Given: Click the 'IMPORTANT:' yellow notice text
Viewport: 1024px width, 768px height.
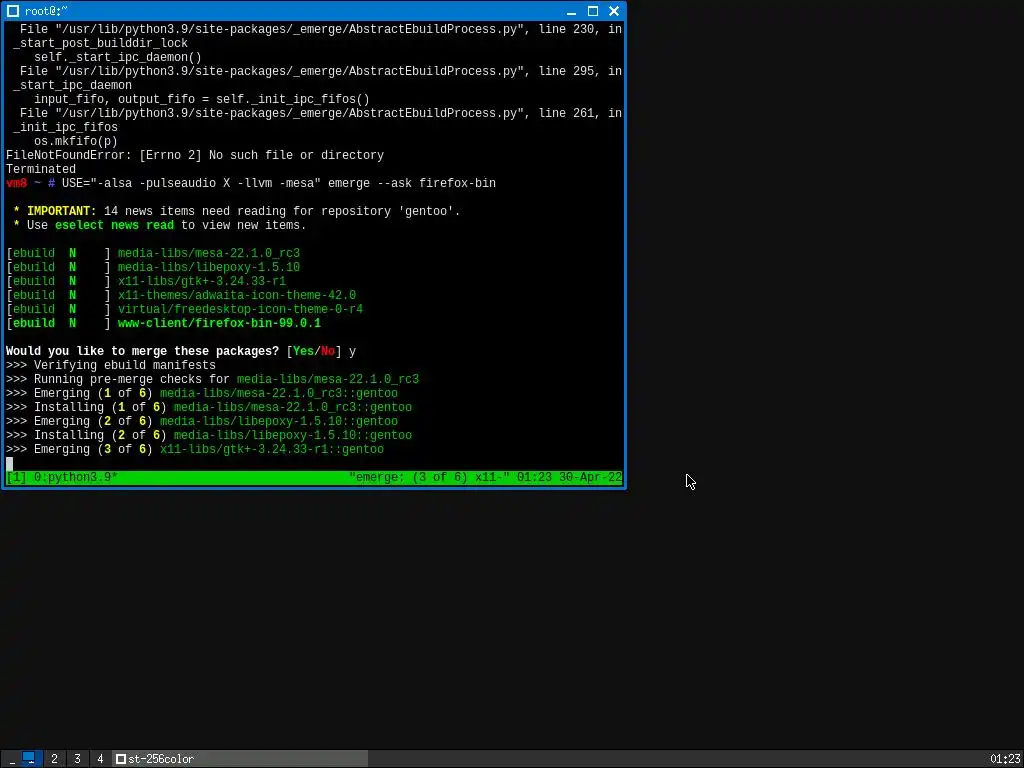Looking at the screenshot, I should pyautogui.click(x=62, y=212).
